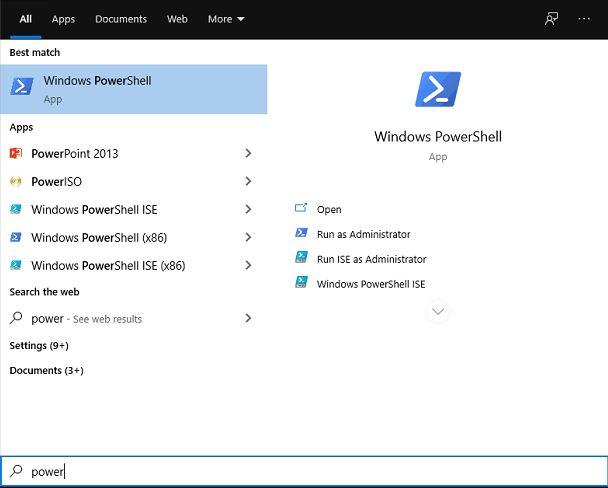Screen dimensions: 608x488
Task: Click the search box magnifier icon
Action: (16, 471)
